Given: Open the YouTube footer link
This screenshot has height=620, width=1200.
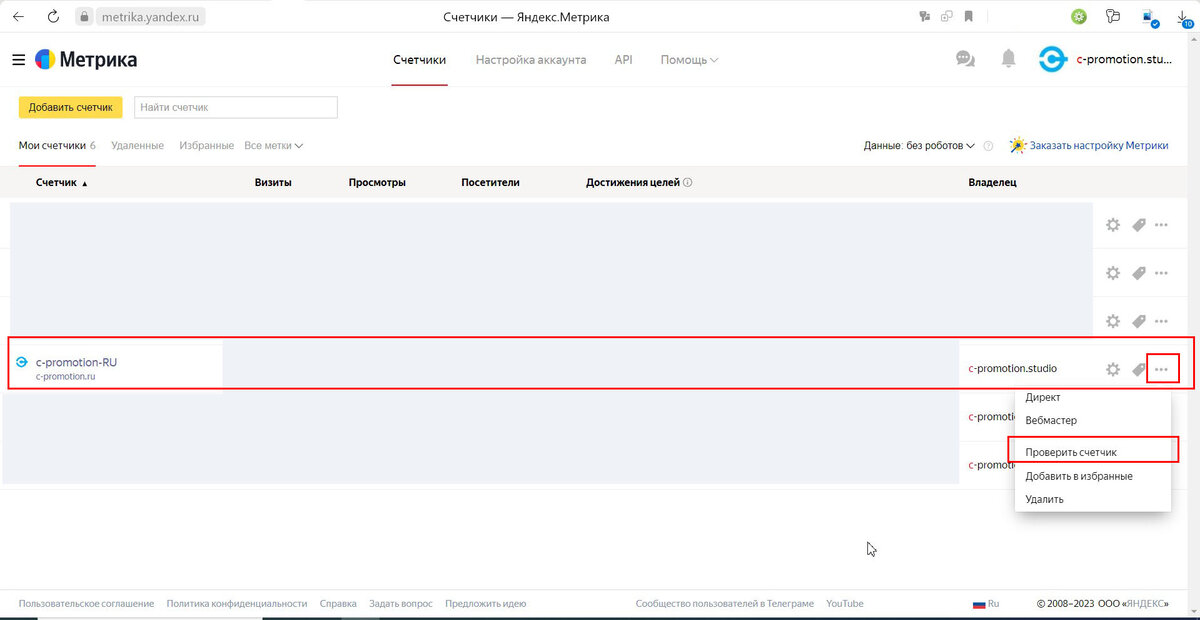Looking at the screenshot, I should tap(845, 604).
